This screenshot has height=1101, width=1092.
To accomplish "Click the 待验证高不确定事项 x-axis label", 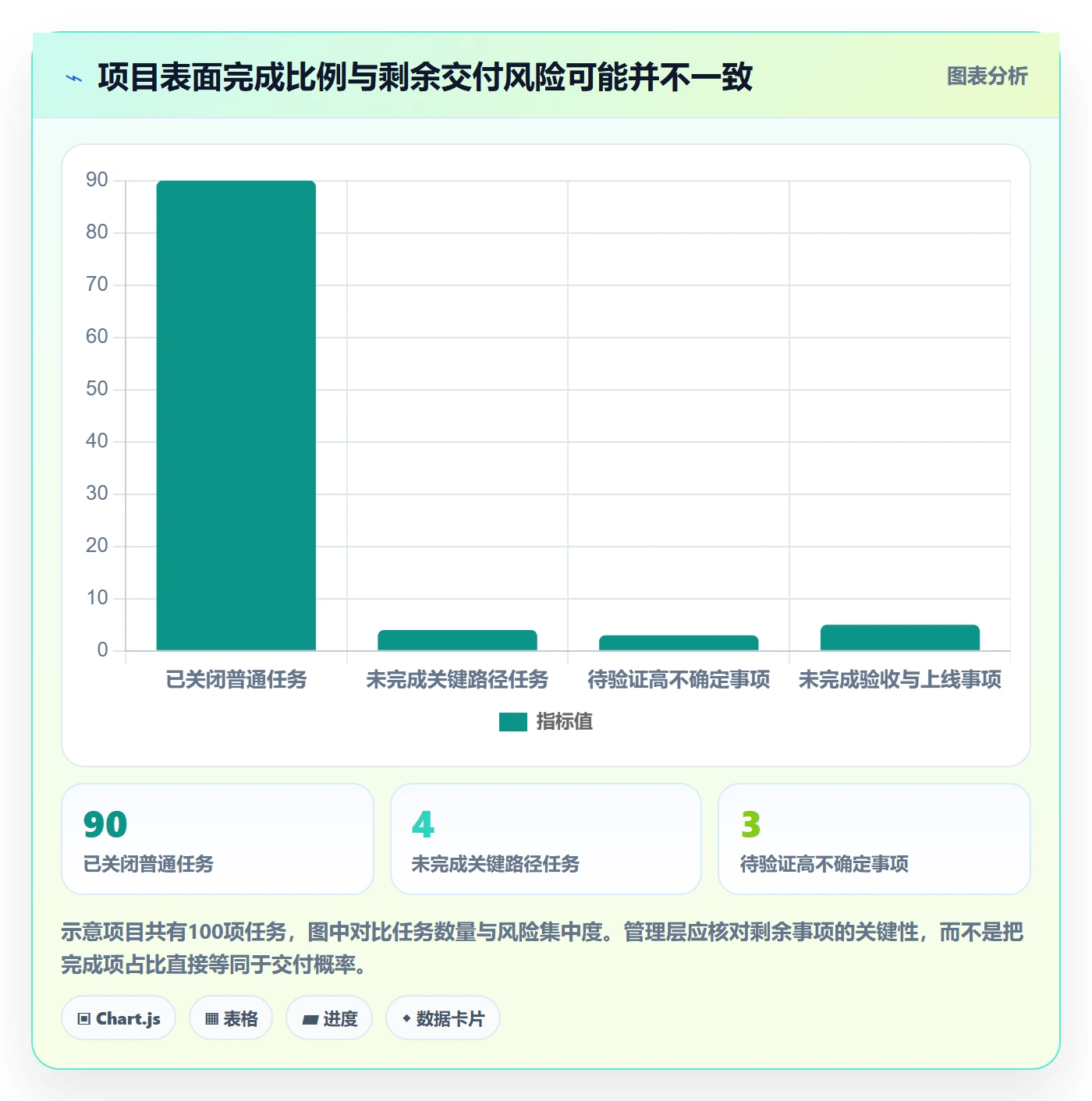I will 679,680.
